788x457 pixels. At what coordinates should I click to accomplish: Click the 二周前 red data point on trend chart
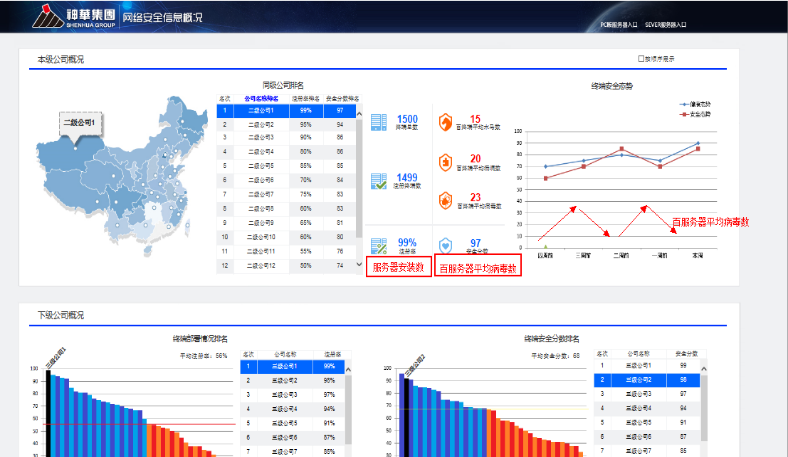[622, 149]
